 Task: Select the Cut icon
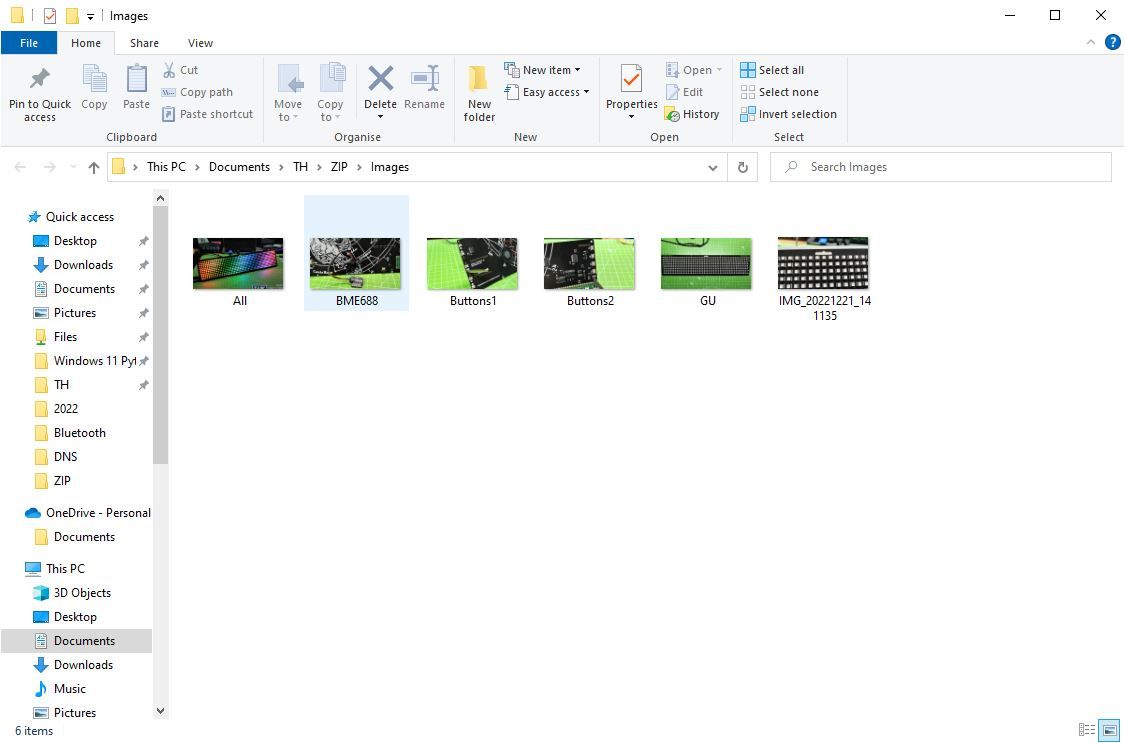[x=170, y=70]
